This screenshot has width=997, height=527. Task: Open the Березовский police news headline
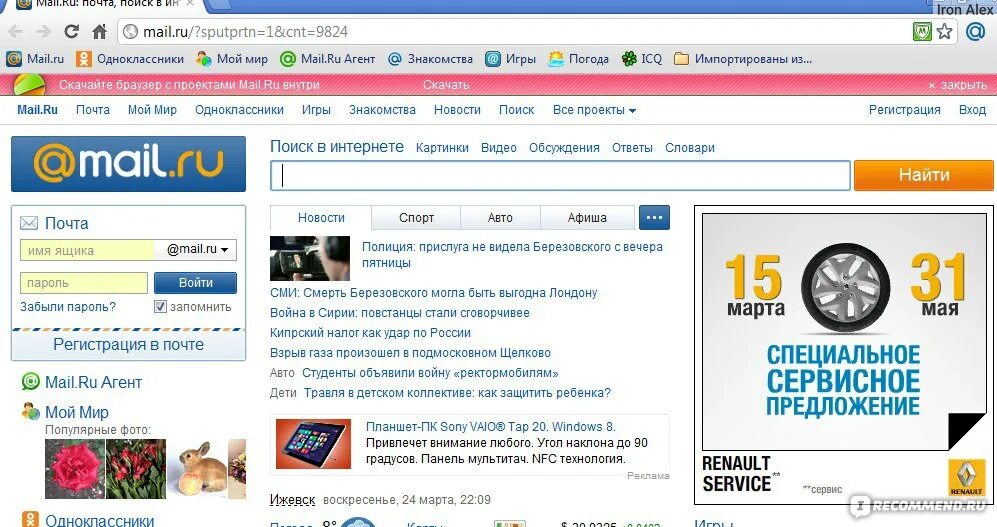click(512, 255)
